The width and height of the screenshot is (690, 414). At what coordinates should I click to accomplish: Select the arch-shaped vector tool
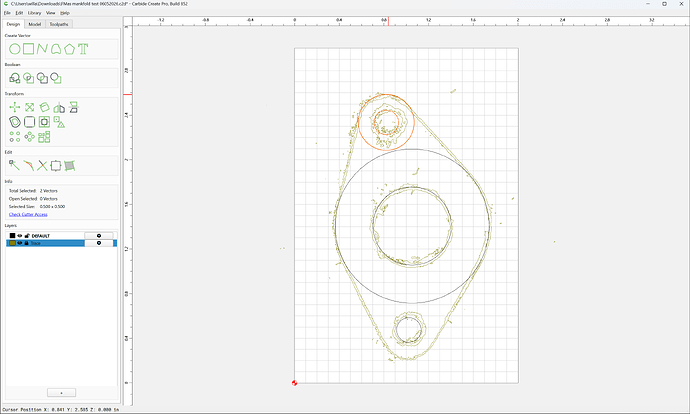coord(56,49)
